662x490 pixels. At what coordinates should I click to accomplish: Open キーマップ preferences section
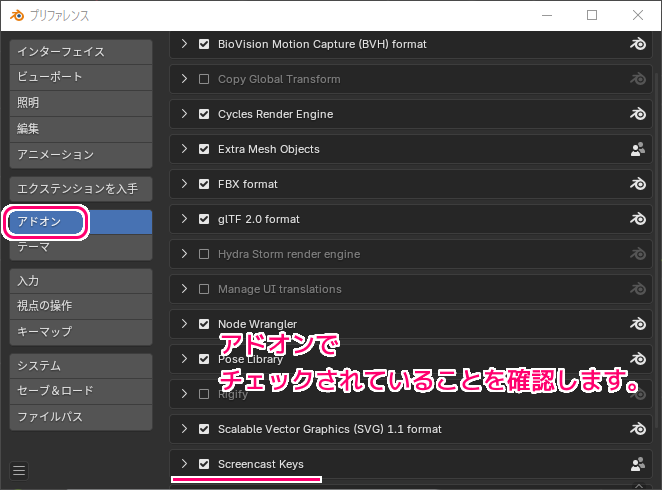(x=81, y=332)
